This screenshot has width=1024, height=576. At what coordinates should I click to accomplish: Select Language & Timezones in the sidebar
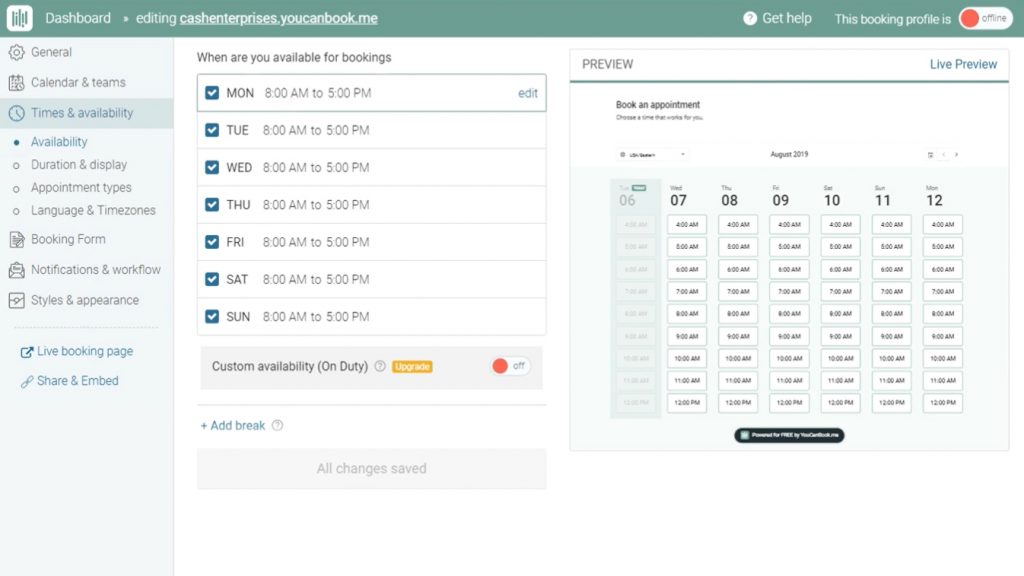click(93, 210)
